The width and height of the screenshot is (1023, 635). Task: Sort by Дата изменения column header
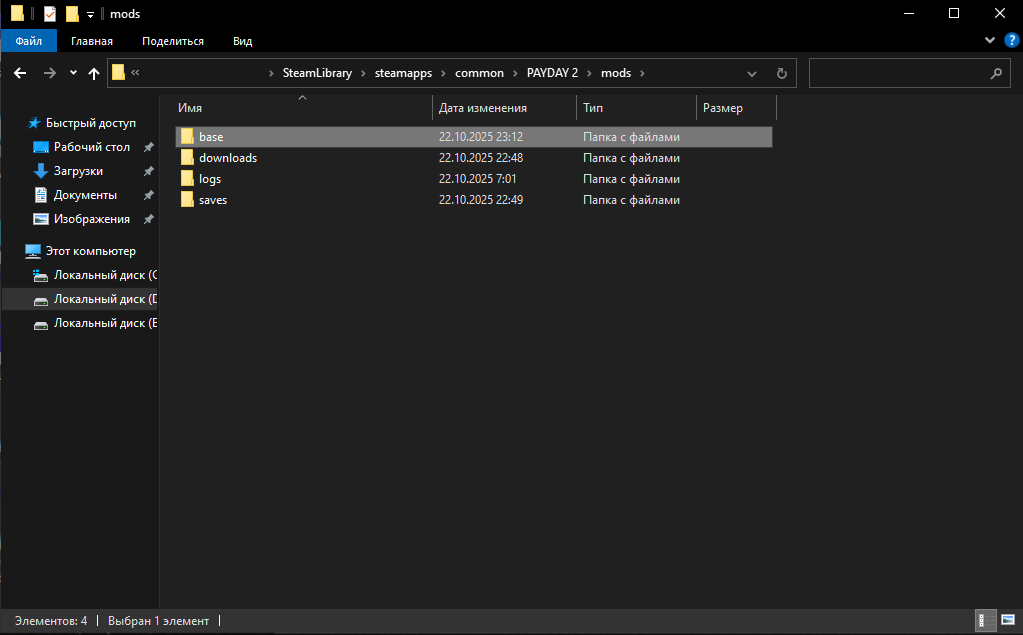tap(483, 108)
